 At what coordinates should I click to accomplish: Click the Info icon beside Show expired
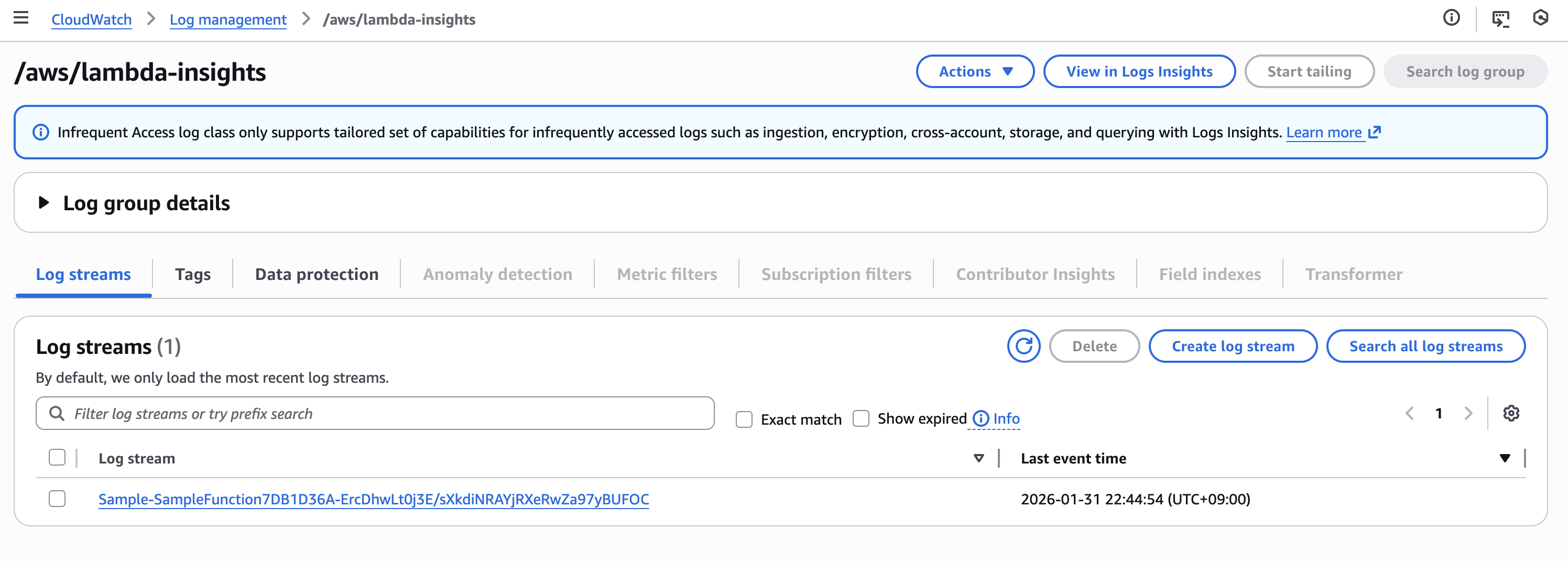click(x=981, y=418)
